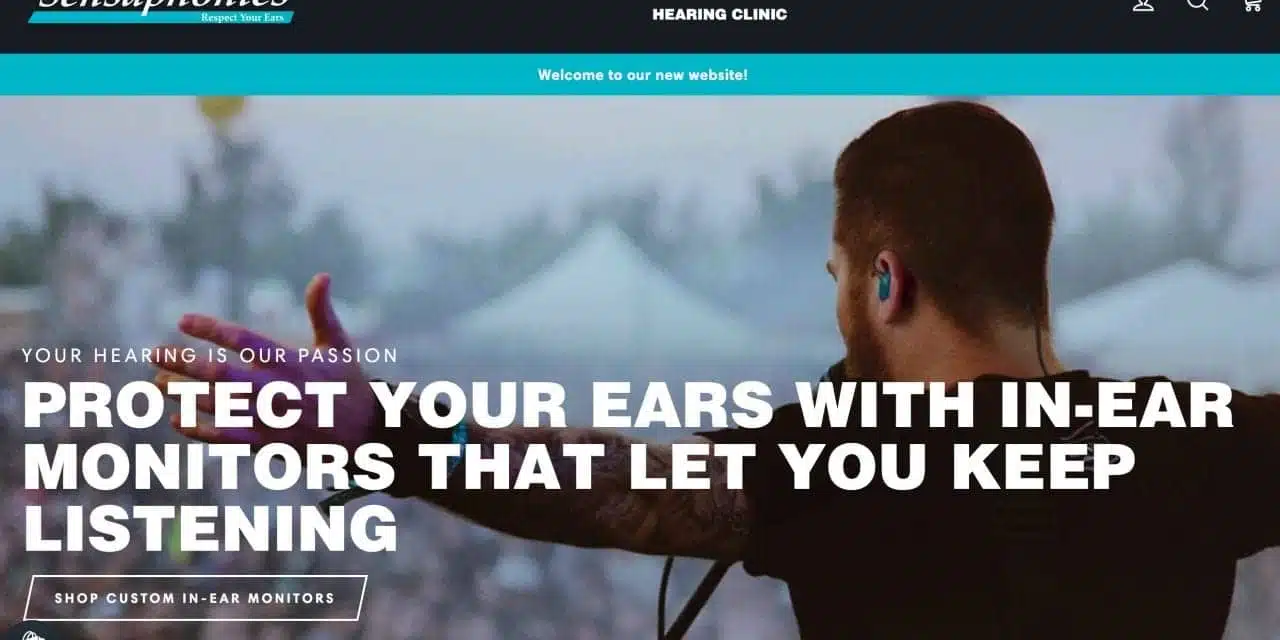Select the 'Your Hearing Is Our Passion' subheading
The height and width of the screenshot is (640, 1280).
[210, 355]
